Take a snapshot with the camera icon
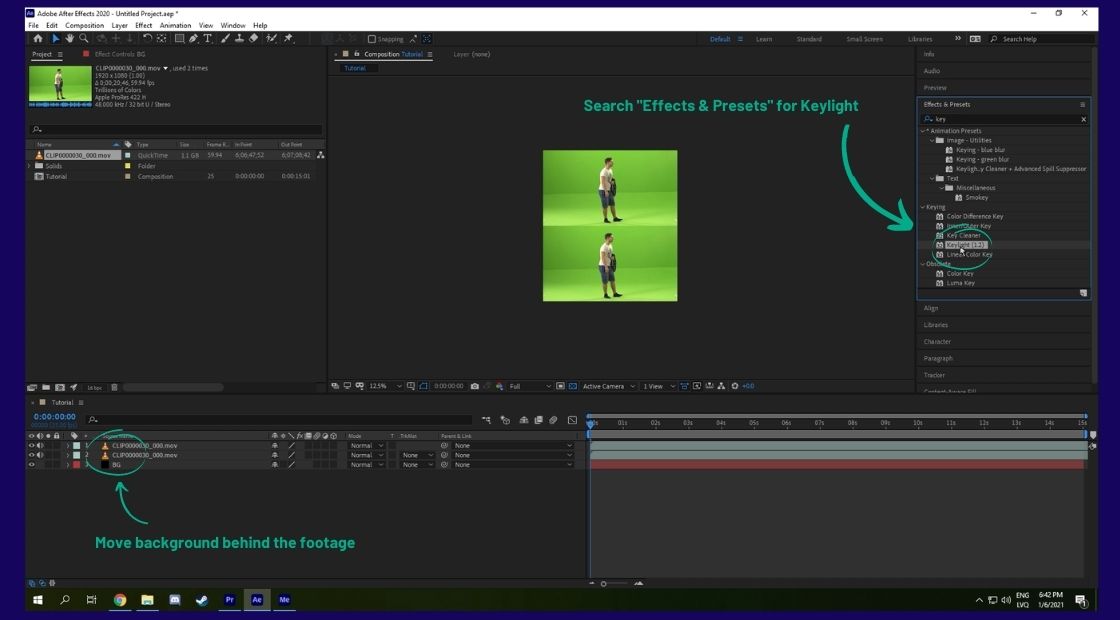Screen dimensions: 1120x620 point(476,386)
